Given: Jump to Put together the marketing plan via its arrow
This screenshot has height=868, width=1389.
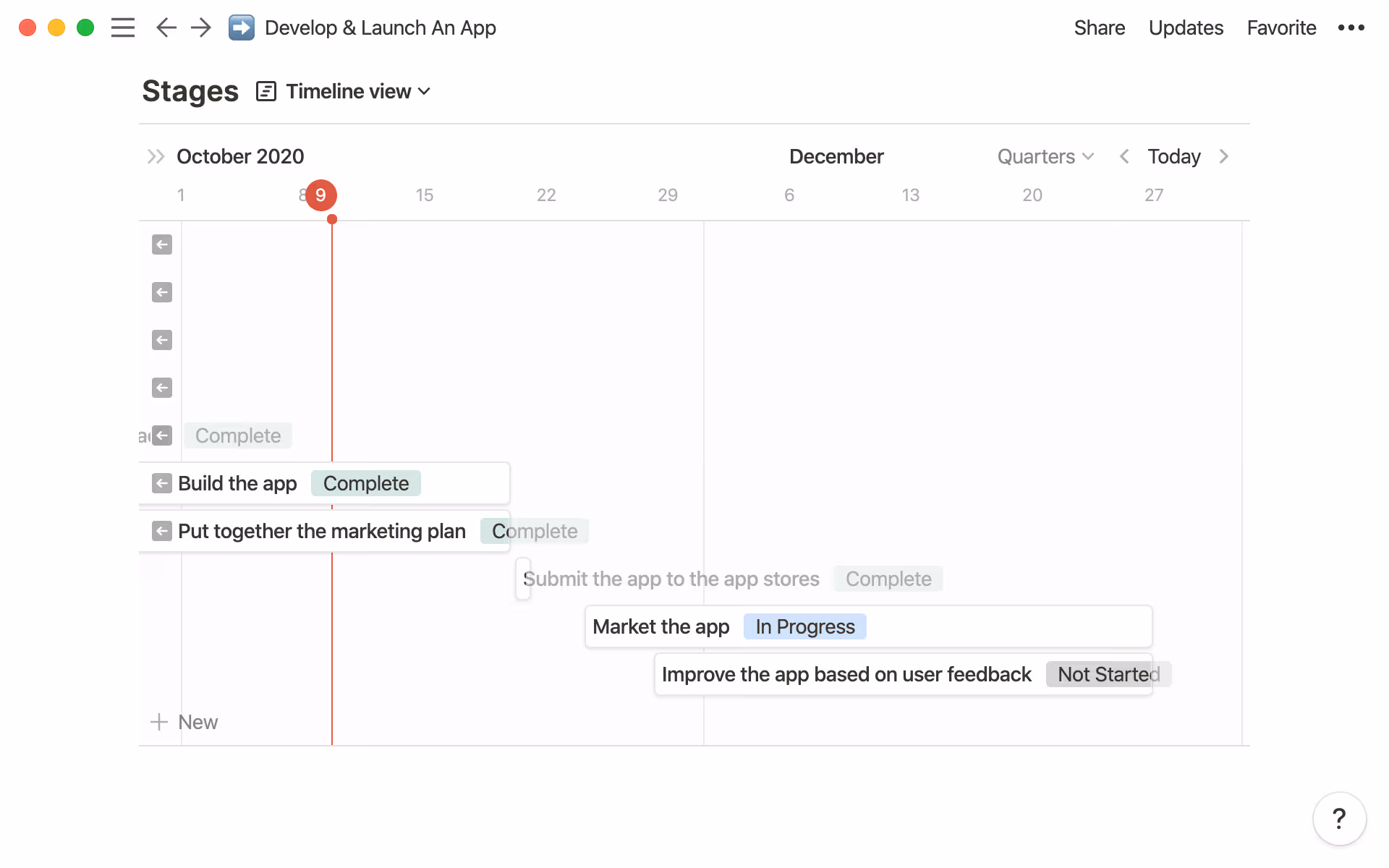Looking at the screenshot, I should 161,530.
